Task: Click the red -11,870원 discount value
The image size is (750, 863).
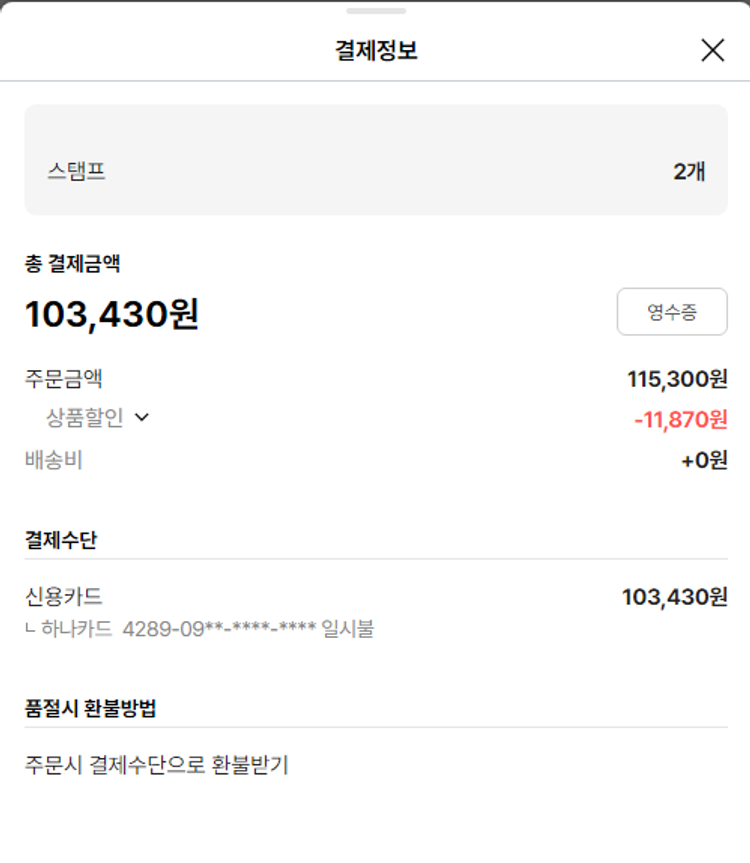Action: [680, 419]
